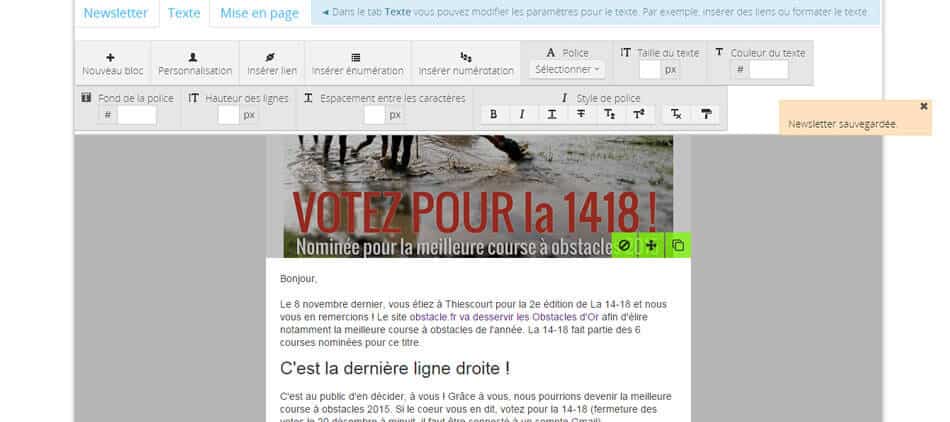The width and height of the screenshot is (950, 422).
Task: Click the blue help hint about tab Texte
Action: pos(596,12)
